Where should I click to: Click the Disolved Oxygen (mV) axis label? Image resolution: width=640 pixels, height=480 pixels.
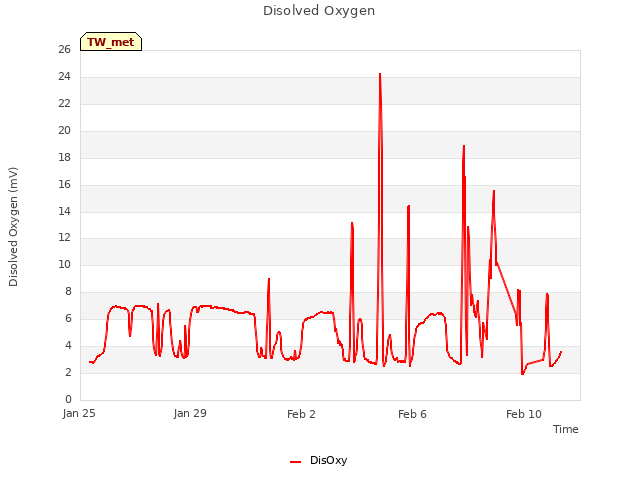tap(13, 227)
